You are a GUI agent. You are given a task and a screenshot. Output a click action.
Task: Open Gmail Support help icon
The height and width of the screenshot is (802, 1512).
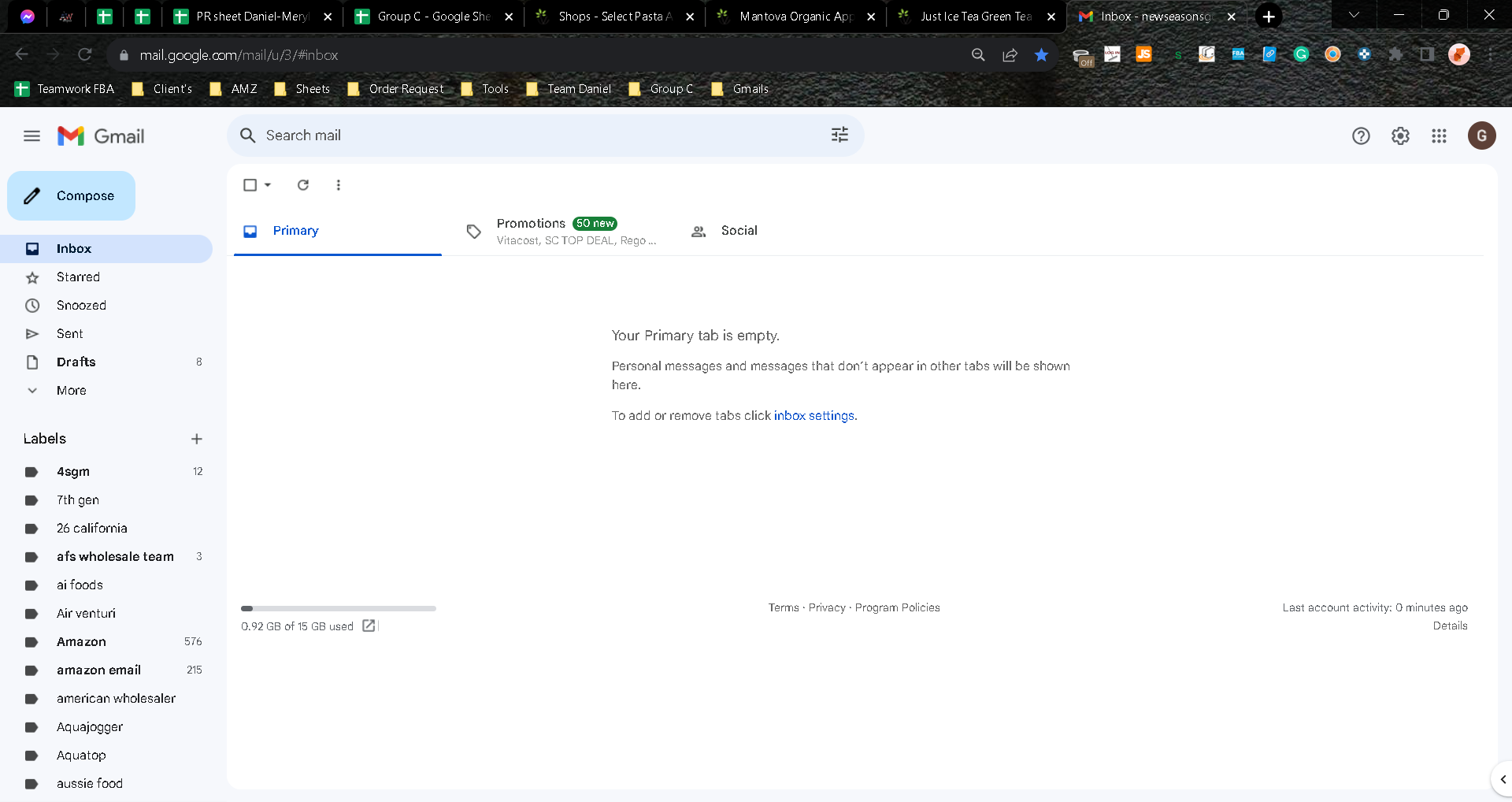(x=1361, y=136)
